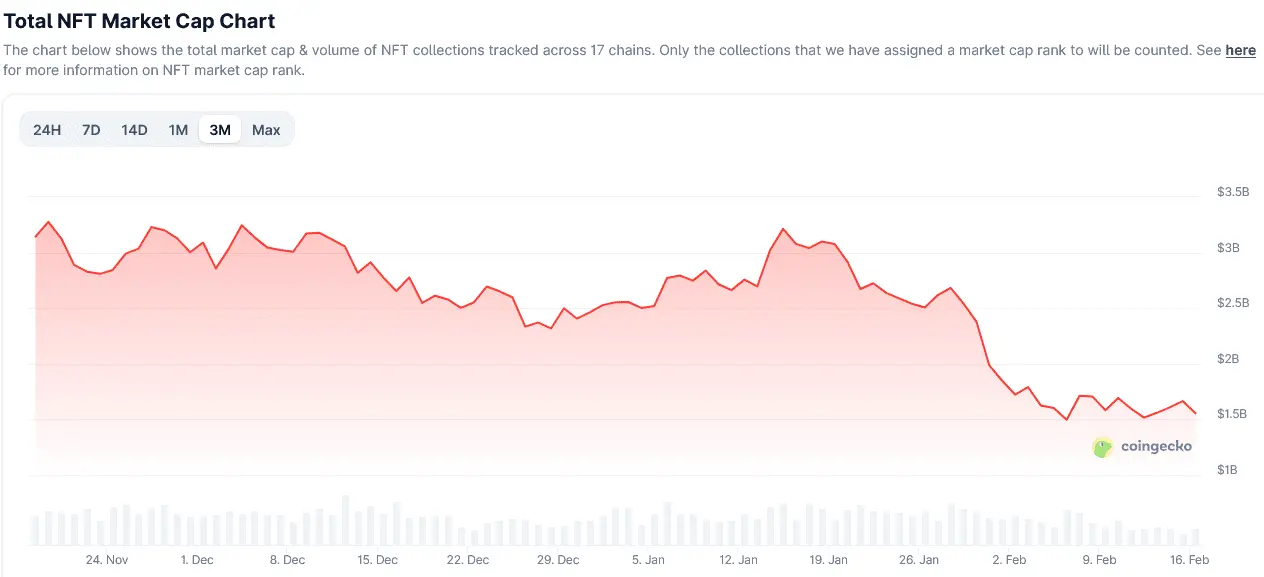Click the 24. Nov date axis label

click(107, 560)
